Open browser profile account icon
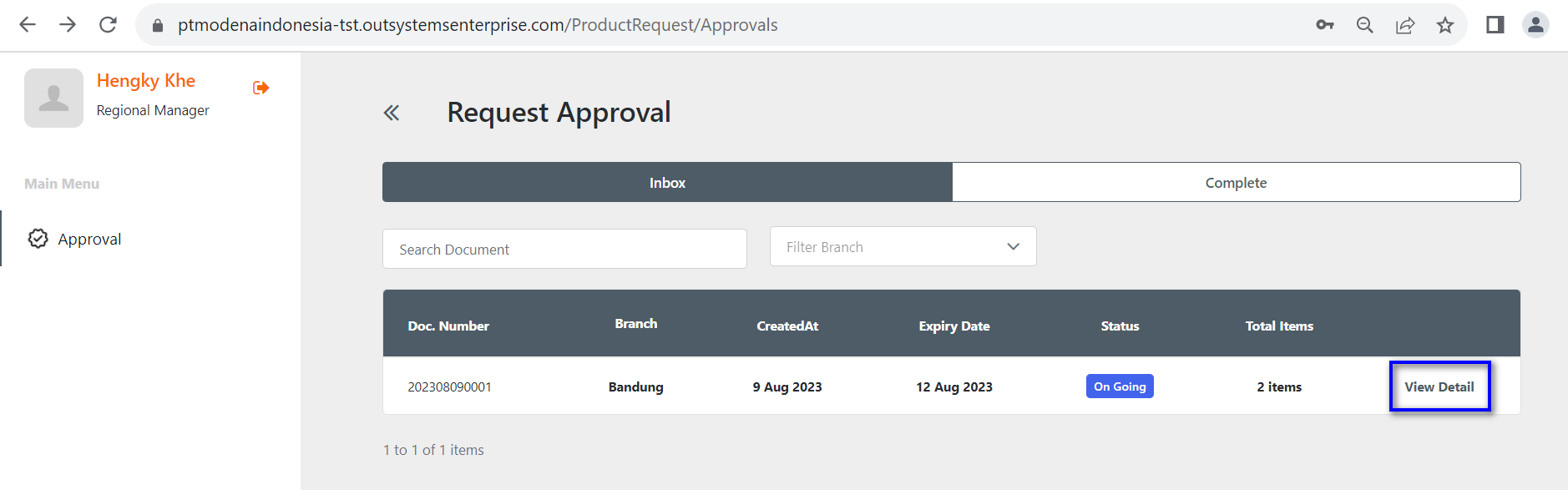This screenshot has width=1568, height=490. (1535, 25)
